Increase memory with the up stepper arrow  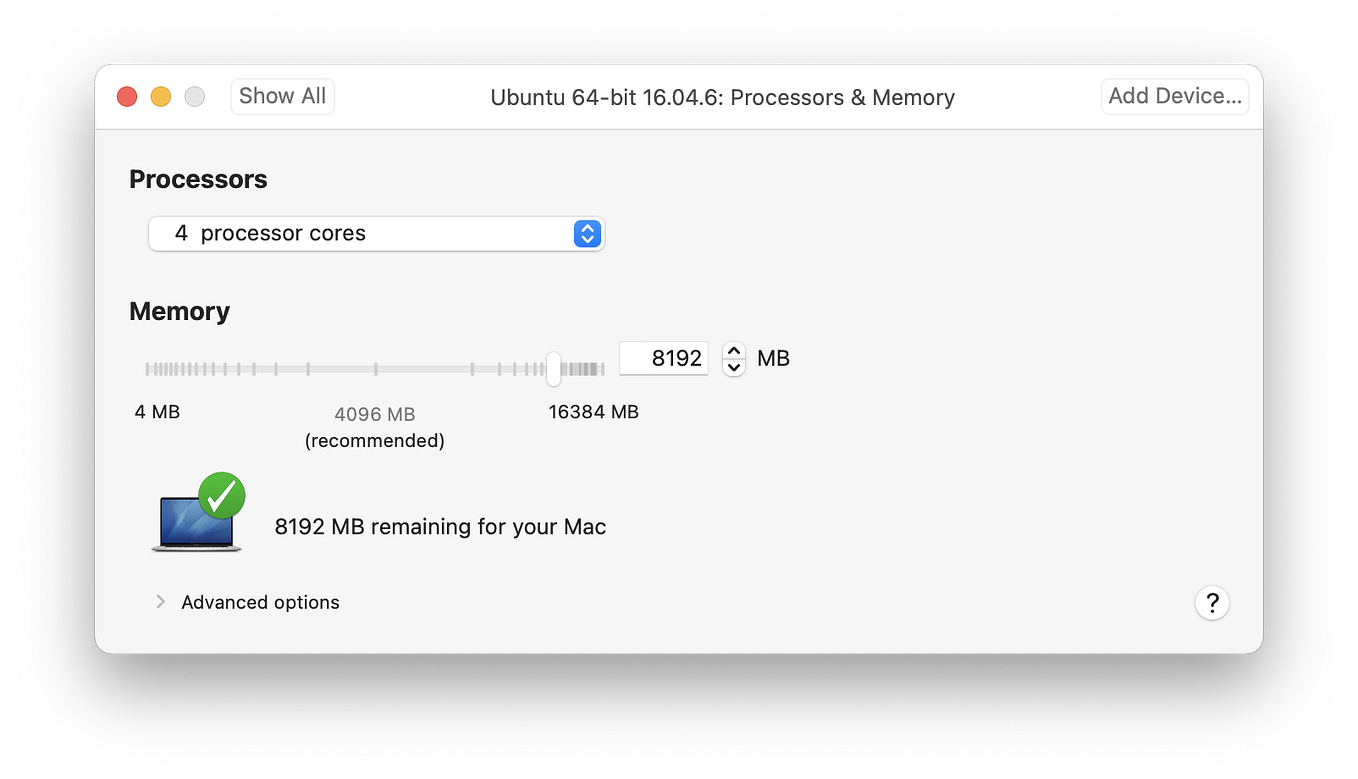(733, 350)
